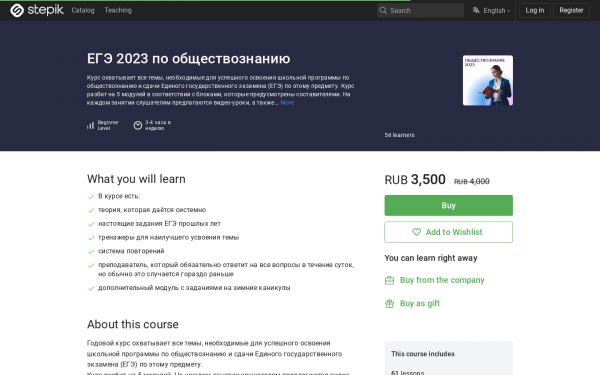Click checkmark beside 'система повторений'

coord(91,252)
